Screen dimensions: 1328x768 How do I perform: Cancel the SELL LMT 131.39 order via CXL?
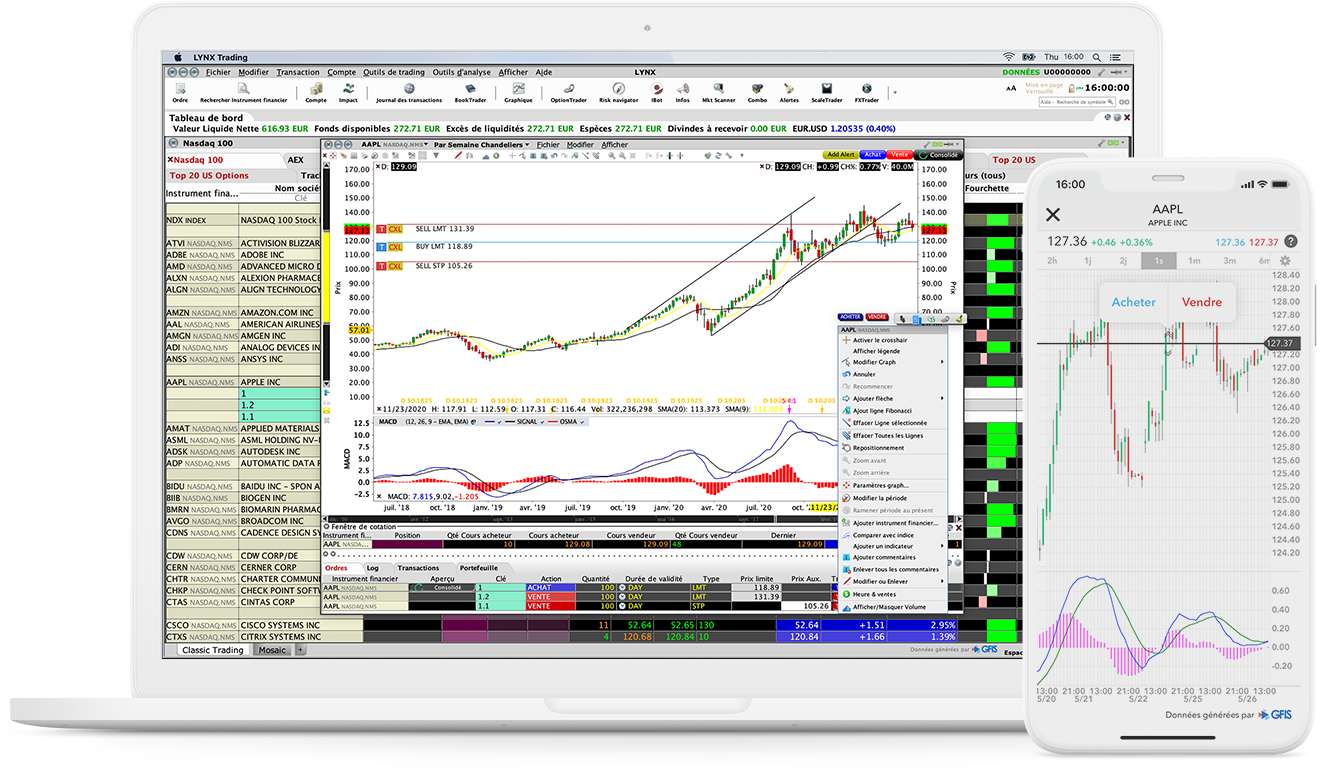396,229
